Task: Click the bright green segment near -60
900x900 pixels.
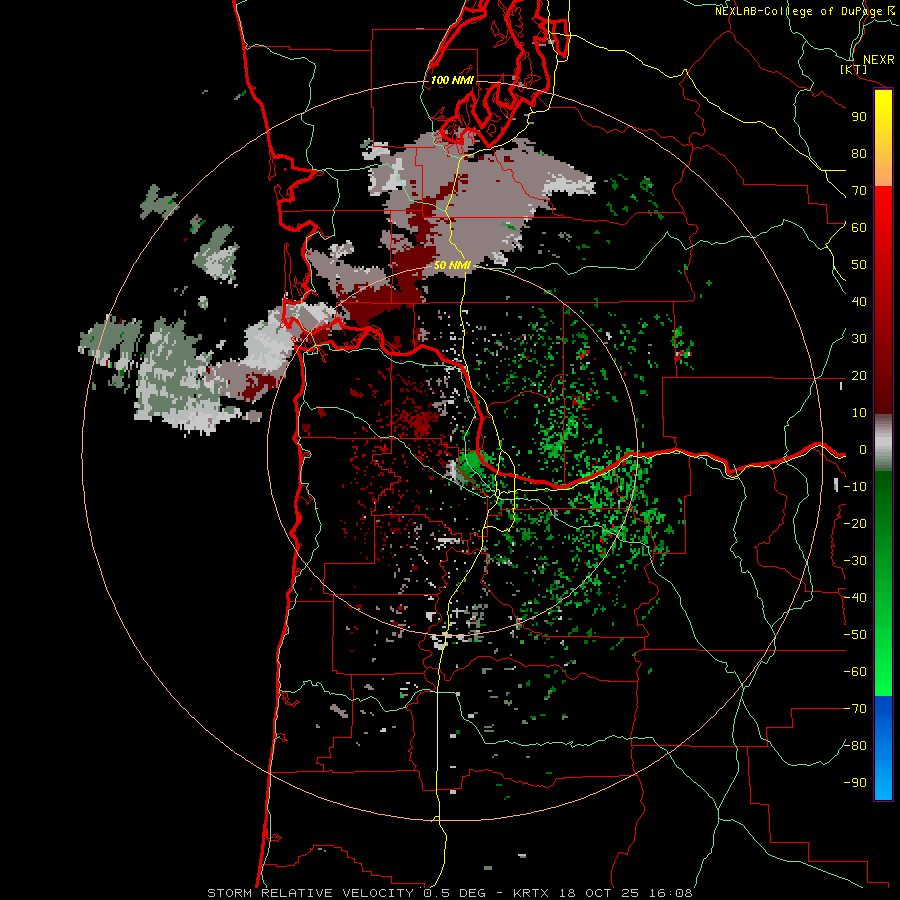Action: pyautogui.click(x=883, y=672)
